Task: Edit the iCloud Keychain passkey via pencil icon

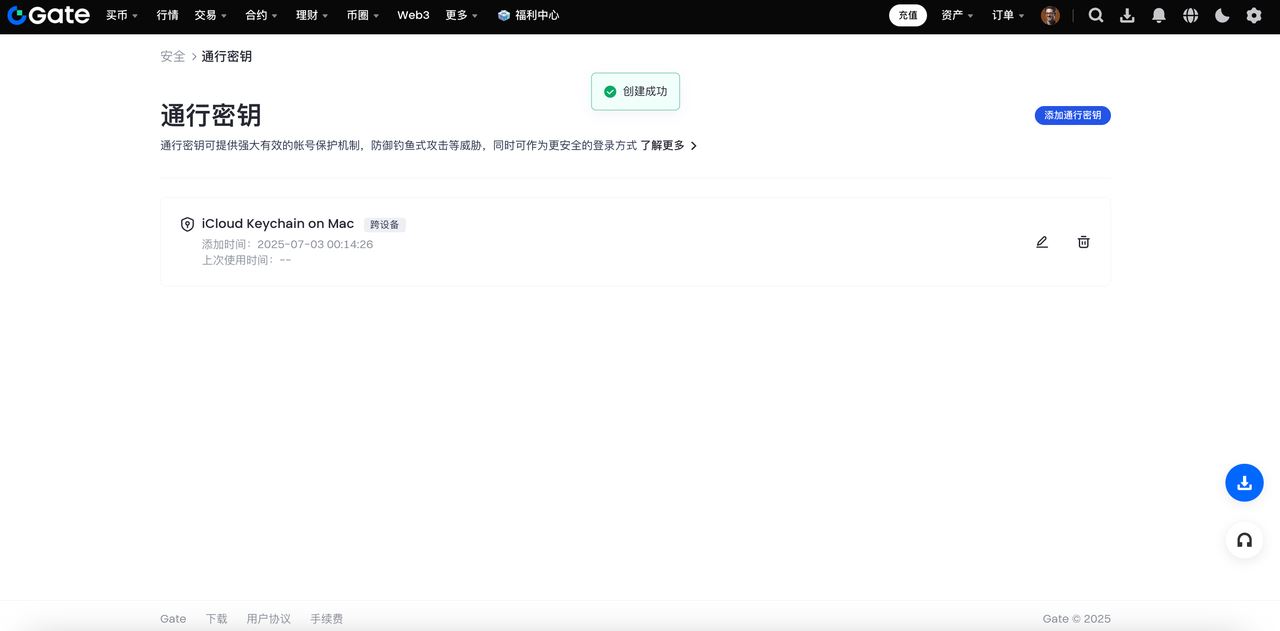Action: pyautogui.click(x=1041, y=241)
